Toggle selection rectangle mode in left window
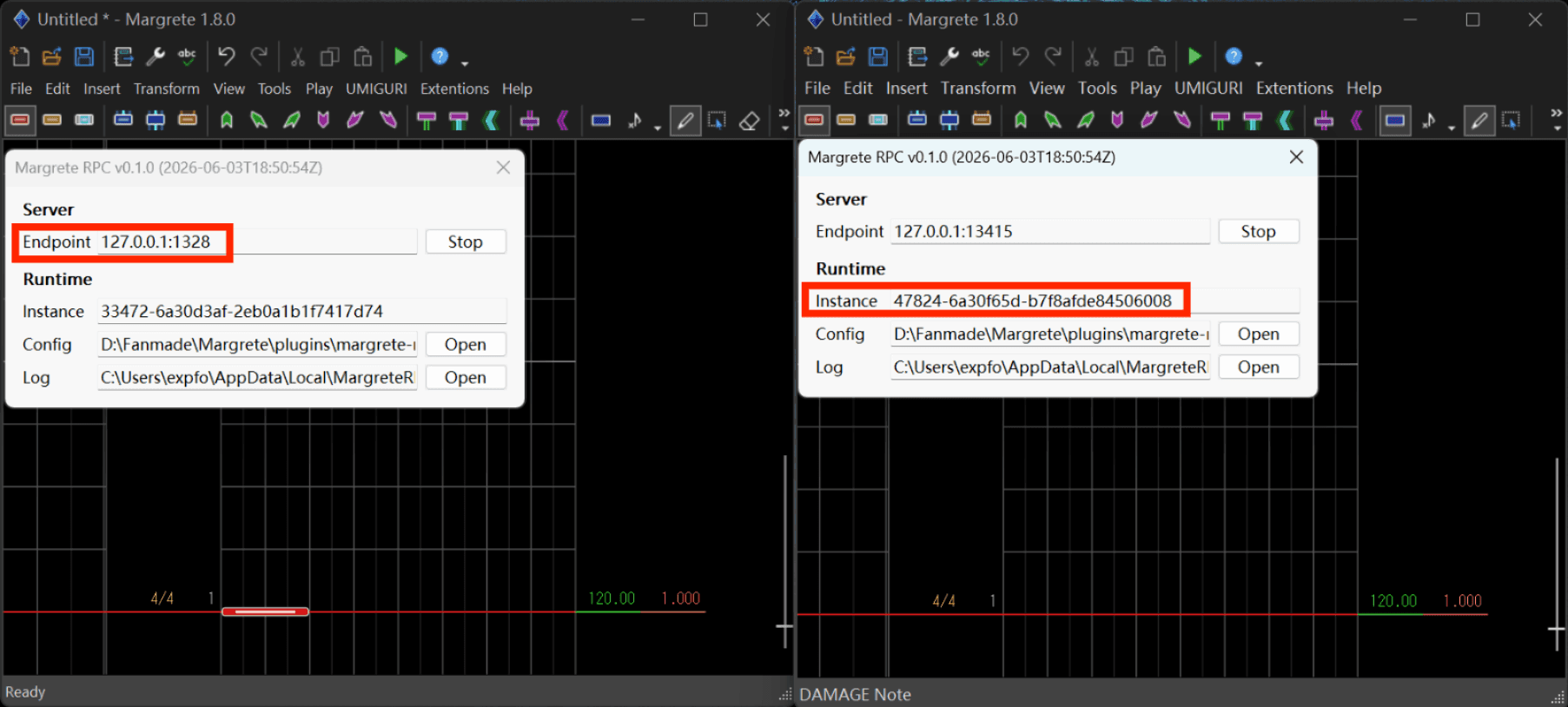Image resolution: width=1568 pixels, height=707 pixels. [x=717, y=120]
